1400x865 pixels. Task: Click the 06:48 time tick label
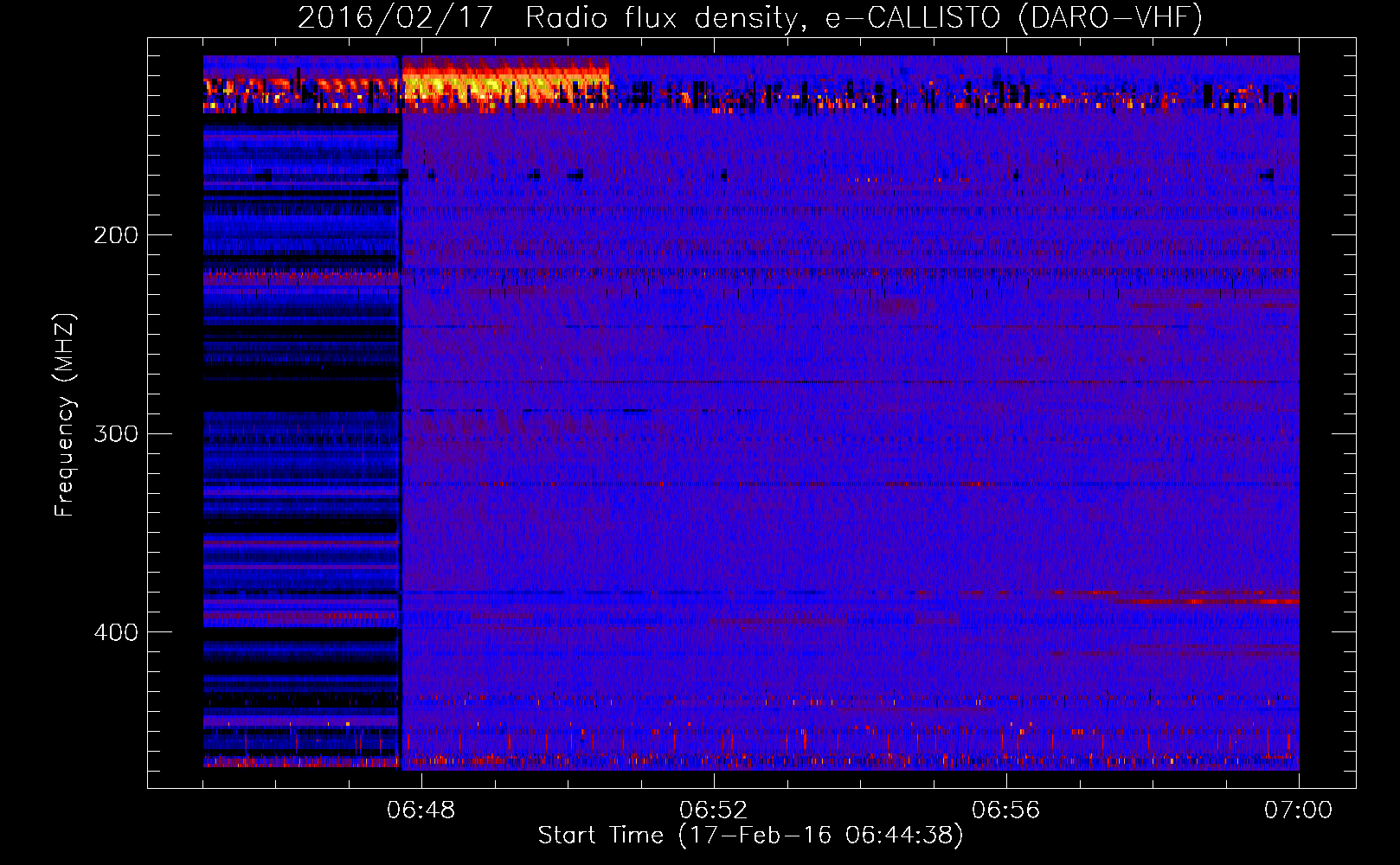pos(421,811)
